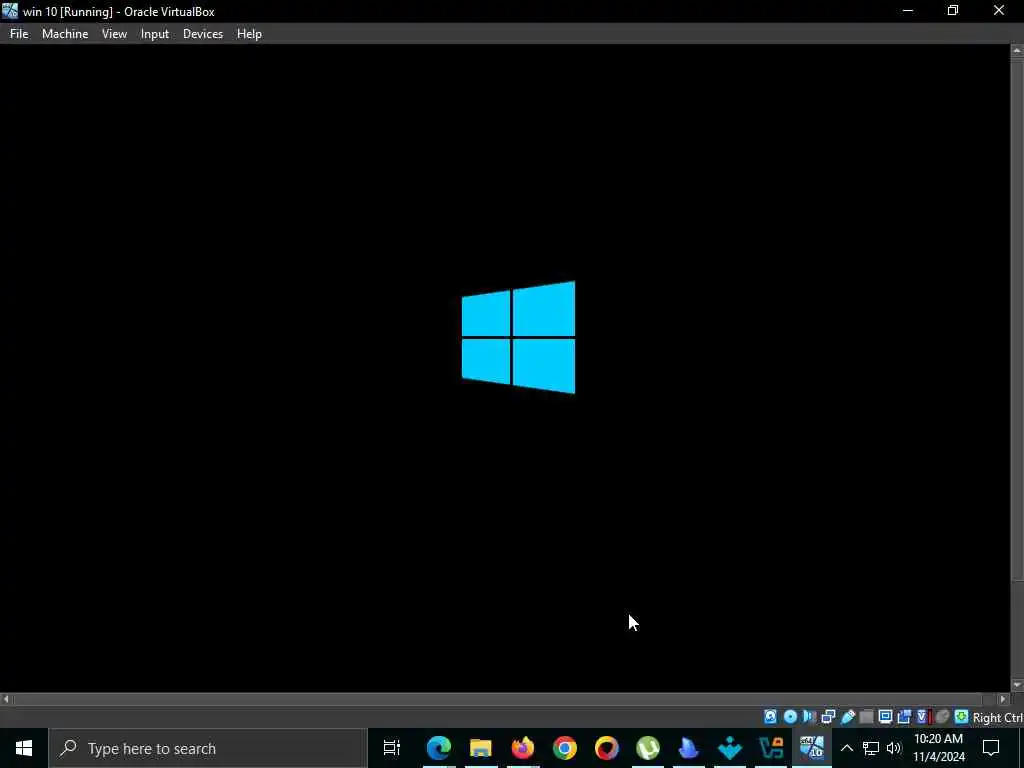
Task: Click the virtual display status icon
Action: pyautogui.click(x=886, y=717)
